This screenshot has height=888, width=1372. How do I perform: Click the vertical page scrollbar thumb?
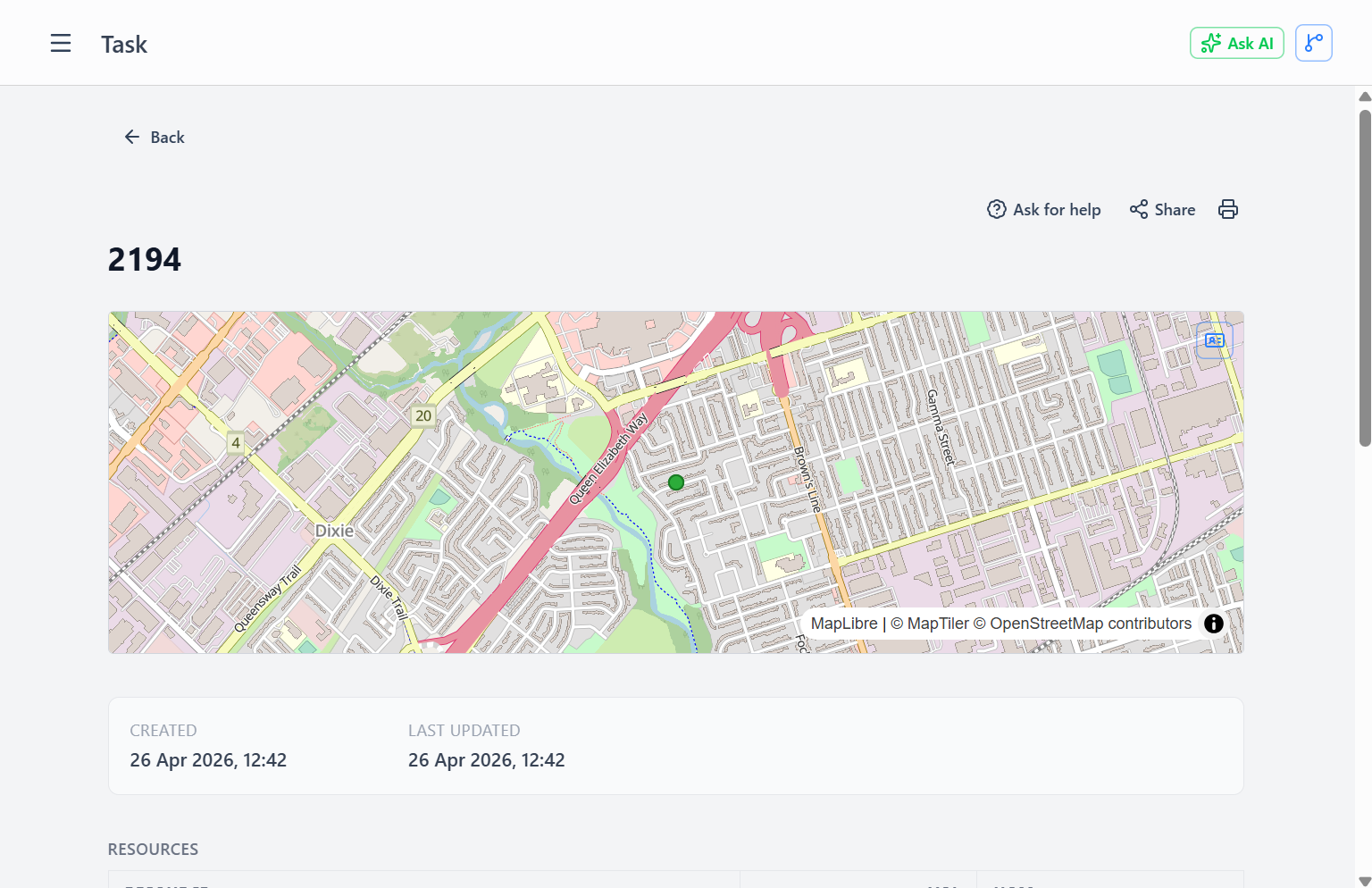pyautogui.click(x=1365, y=277)
